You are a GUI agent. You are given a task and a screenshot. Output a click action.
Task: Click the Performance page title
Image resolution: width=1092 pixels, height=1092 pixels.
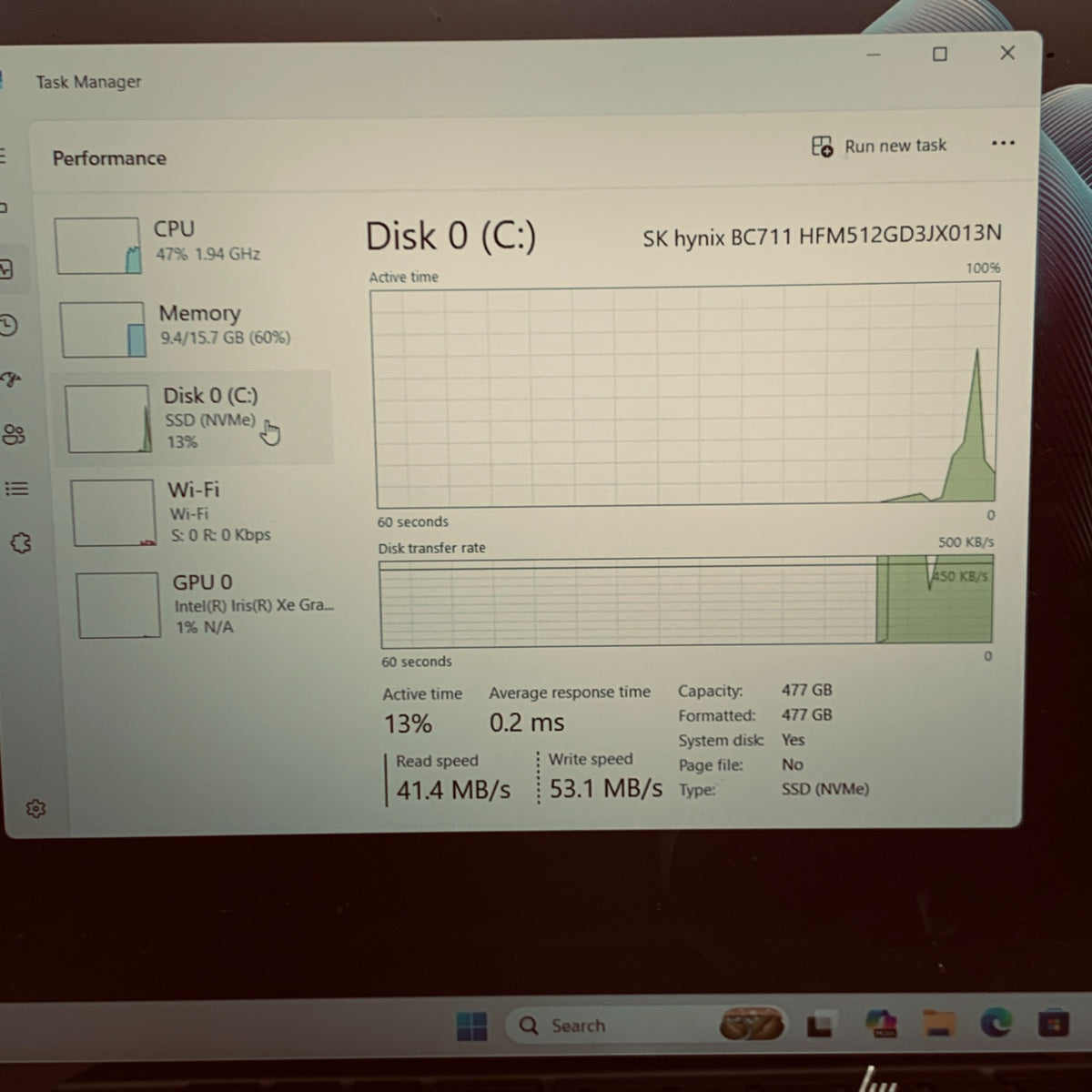(109, 158)
